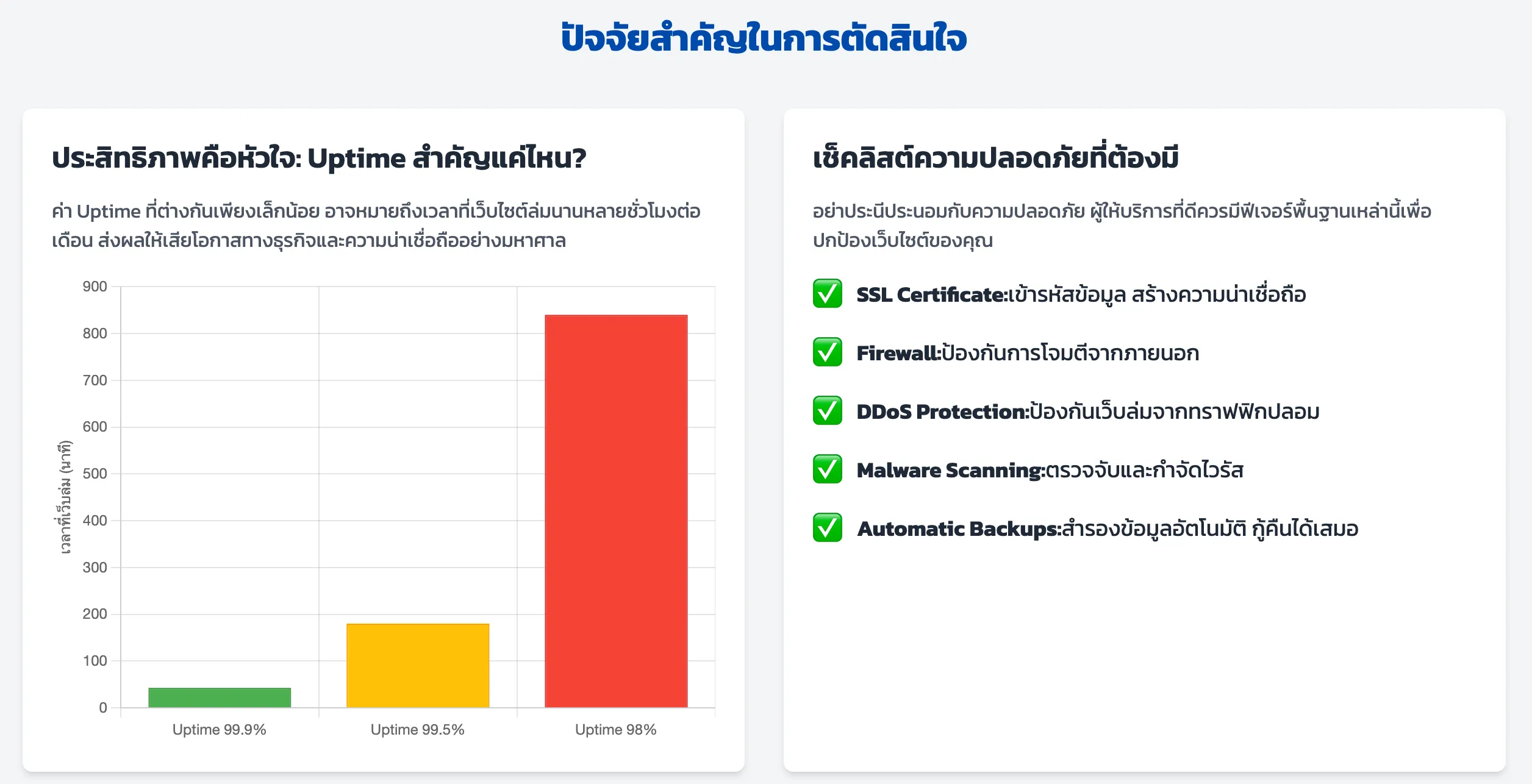1532x784 pixels.
Task: Click the green checkmark beside DDoS Protection
Action: click(827, 411)
